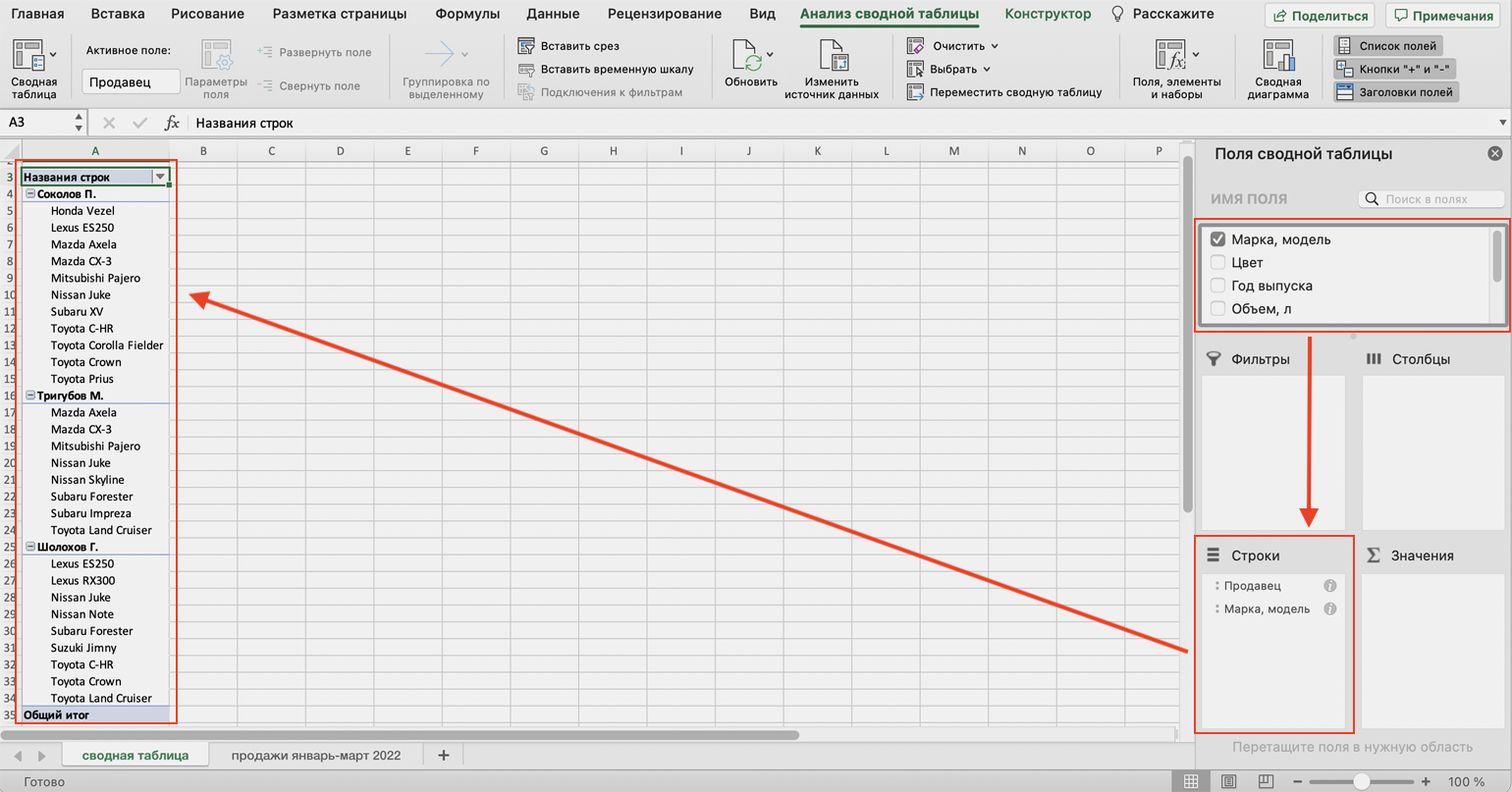Viewport: 1512px width, 792px height.
Task: Collapse the Соколов П. group
Action: click(x=30, y=194)
